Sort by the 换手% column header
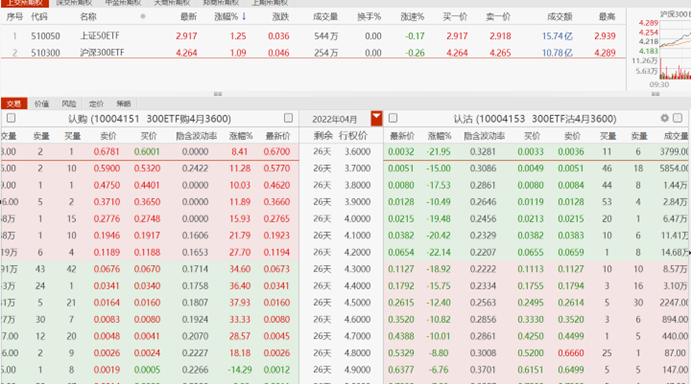 pyautogui.click(x=369, y=17)
